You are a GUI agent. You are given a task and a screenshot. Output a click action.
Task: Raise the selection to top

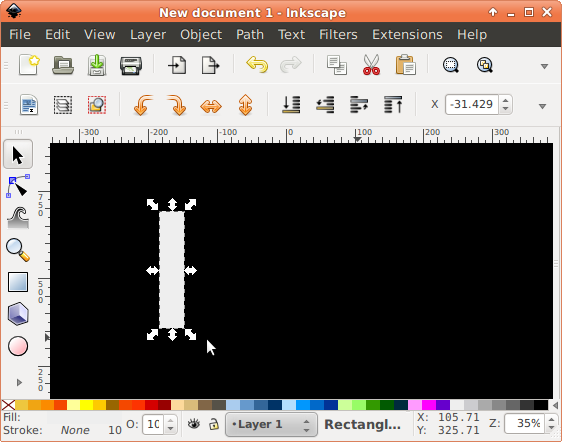coord(393,104)
